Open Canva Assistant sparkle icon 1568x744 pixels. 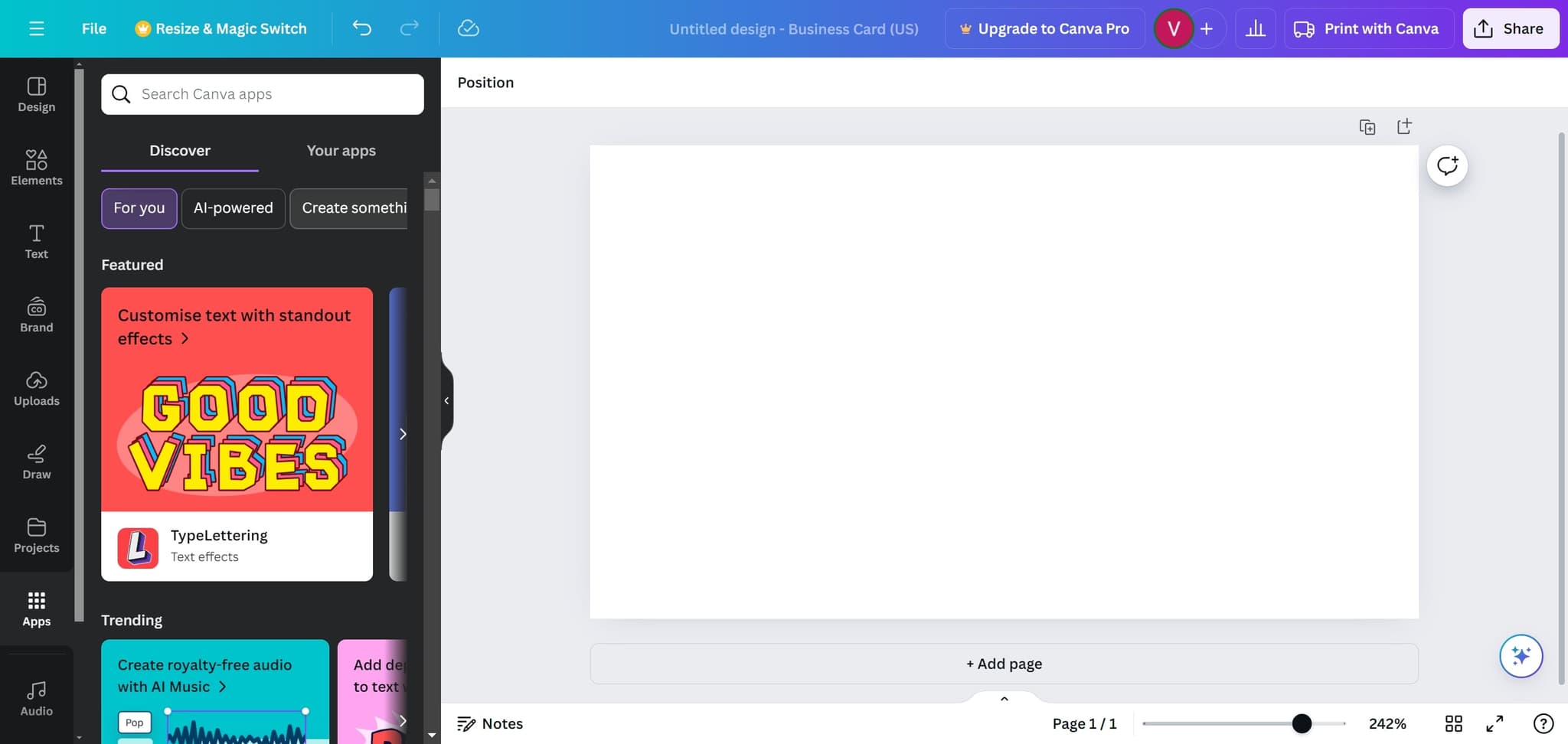point(1521,656)
